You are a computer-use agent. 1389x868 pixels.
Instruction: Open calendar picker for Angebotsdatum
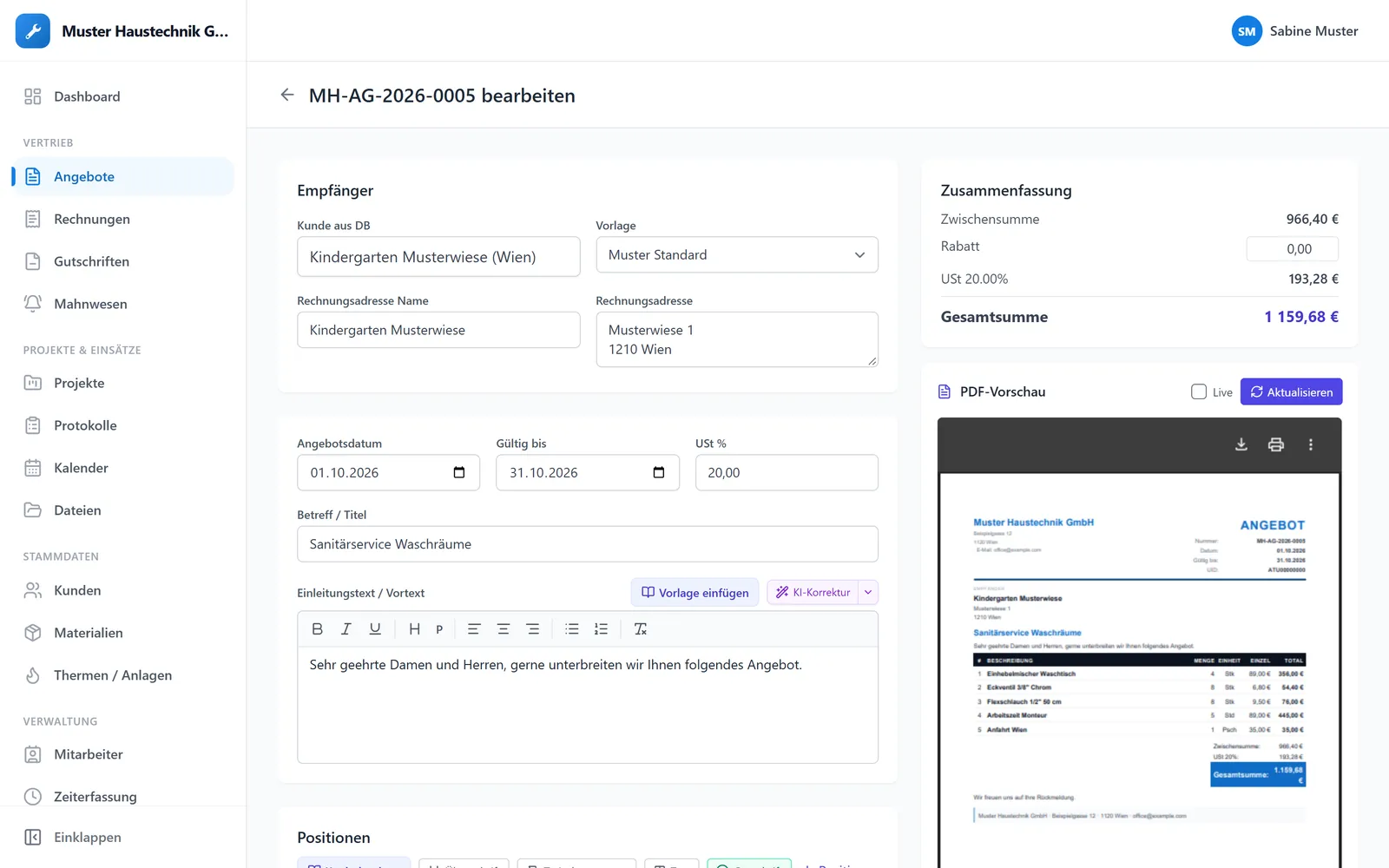(459, 472)
